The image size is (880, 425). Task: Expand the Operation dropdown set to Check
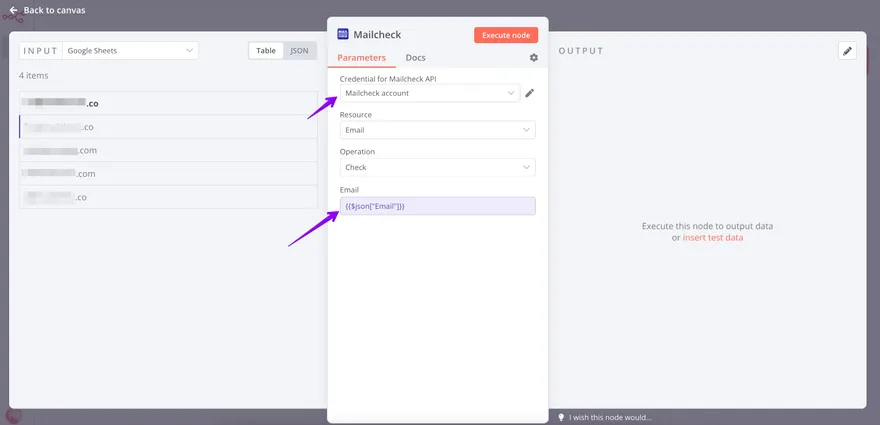pos(438,167)
